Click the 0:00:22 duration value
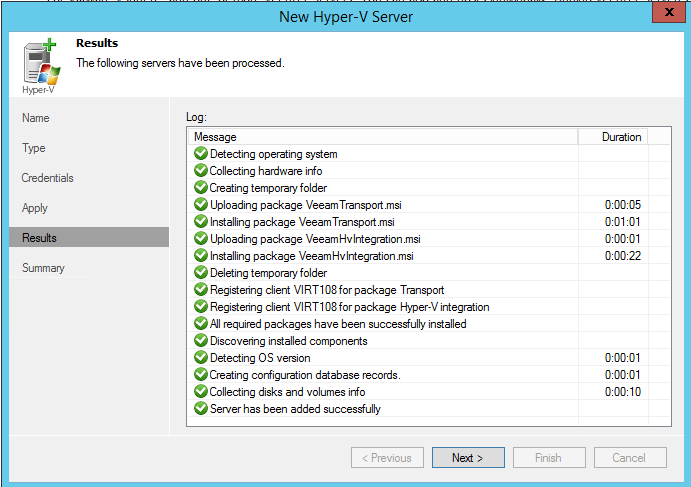 [623, 256]
